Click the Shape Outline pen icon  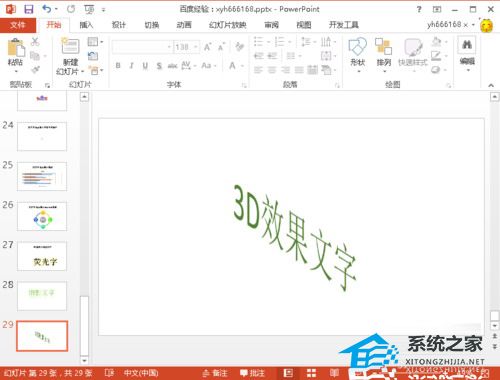[436, 56]
